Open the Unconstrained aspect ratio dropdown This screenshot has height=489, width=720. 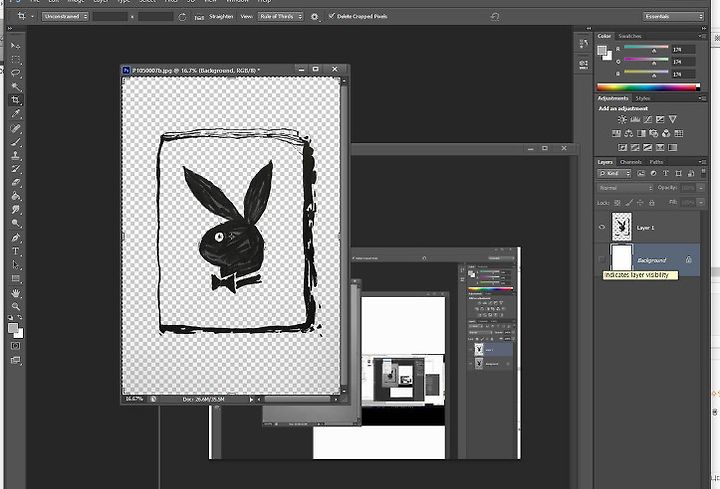(x=65, y=17)
